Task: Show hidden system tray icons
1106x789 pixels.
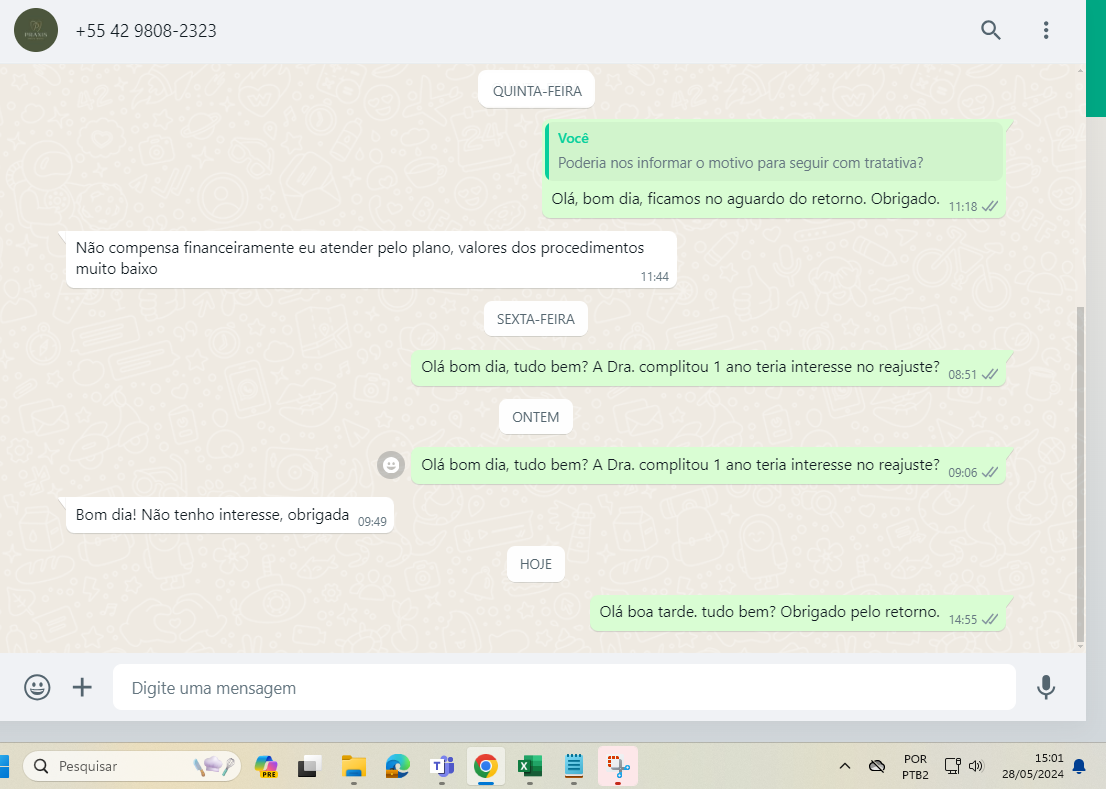Action: (x=844, y=766)
